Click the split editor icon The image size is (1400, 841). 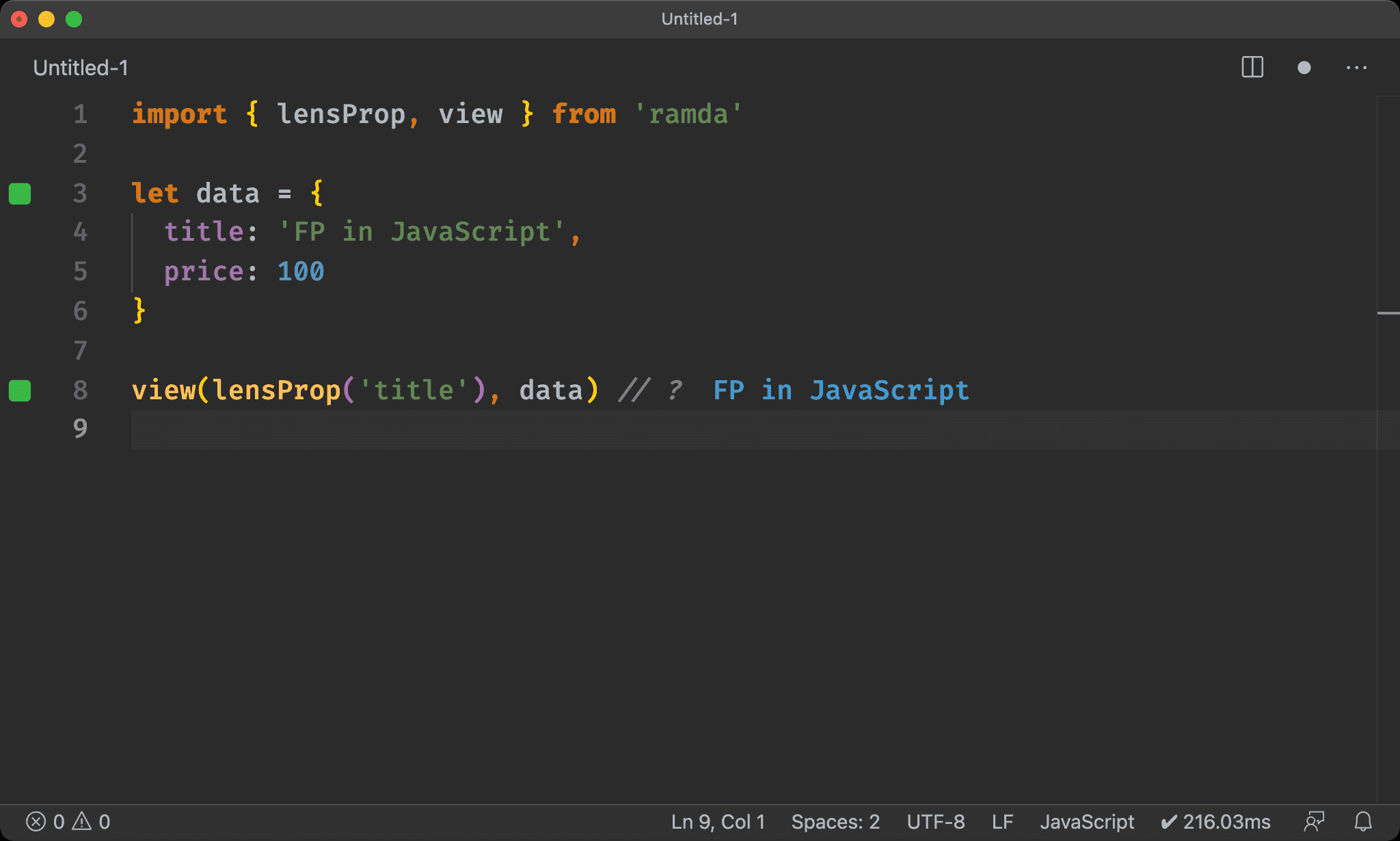(x=1252, y=68)
